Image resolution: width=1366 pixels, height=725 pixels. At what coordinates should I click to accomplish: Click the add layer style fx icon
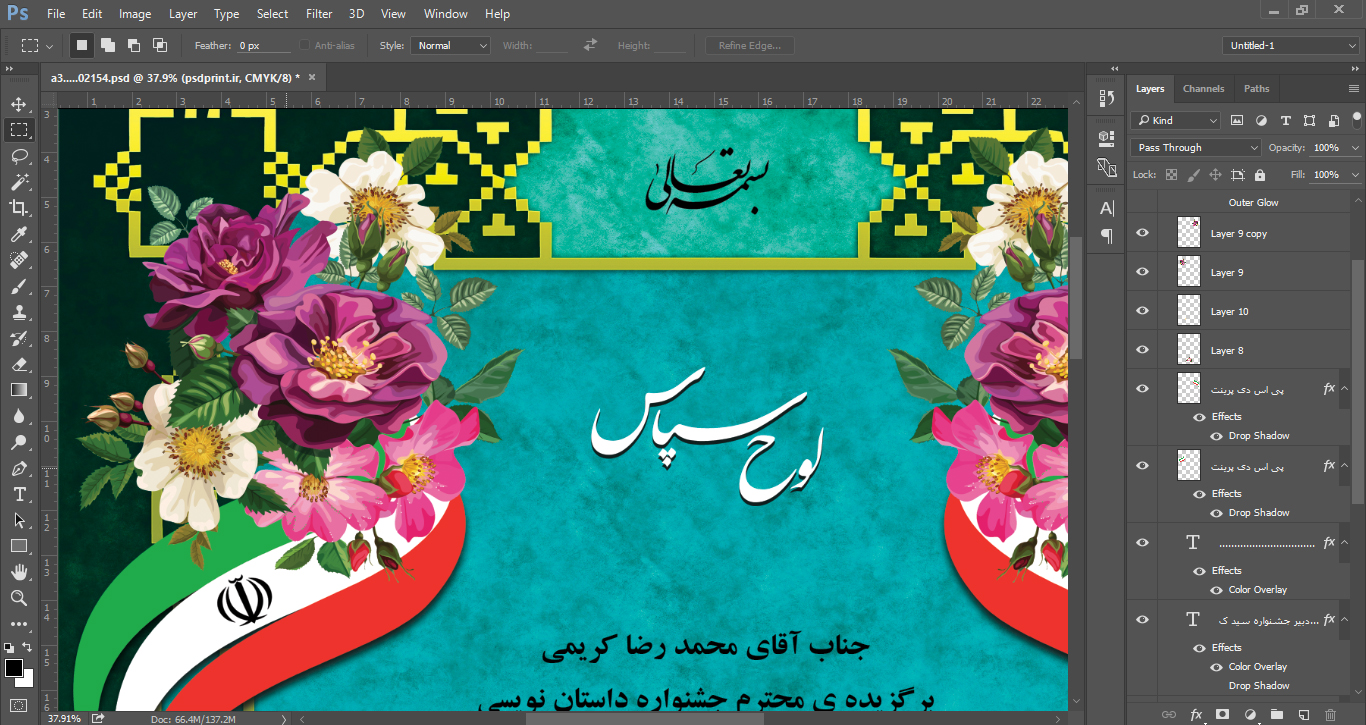1196,715
